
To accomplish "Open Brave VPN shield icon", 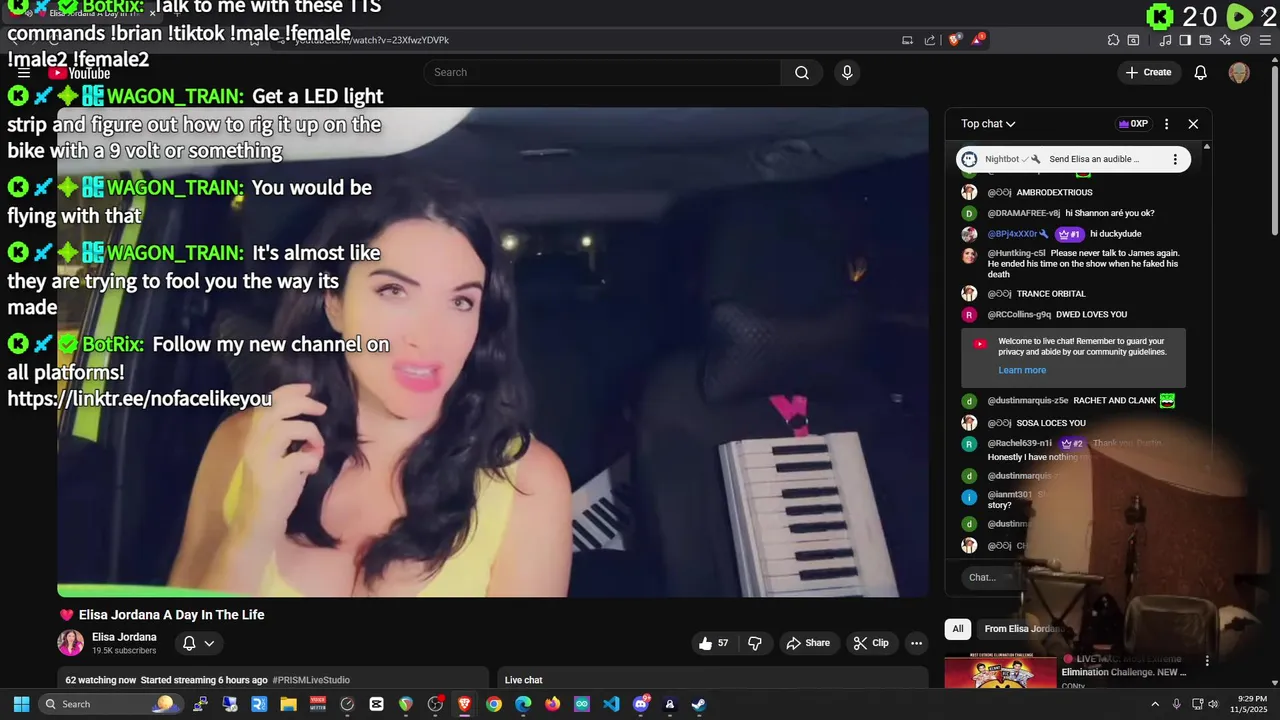I will pyautogui.click(x=1245, y=40).
